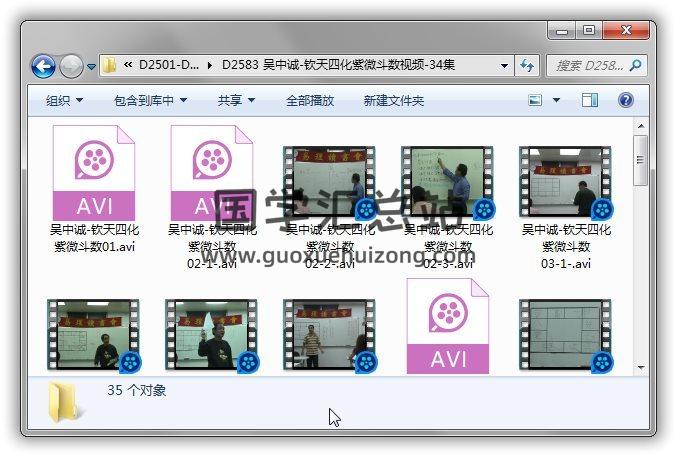The width and height of the screenshot is (677, 457).
Task: Click the greyed Forward navigation arrow
Action: [71, 67]
